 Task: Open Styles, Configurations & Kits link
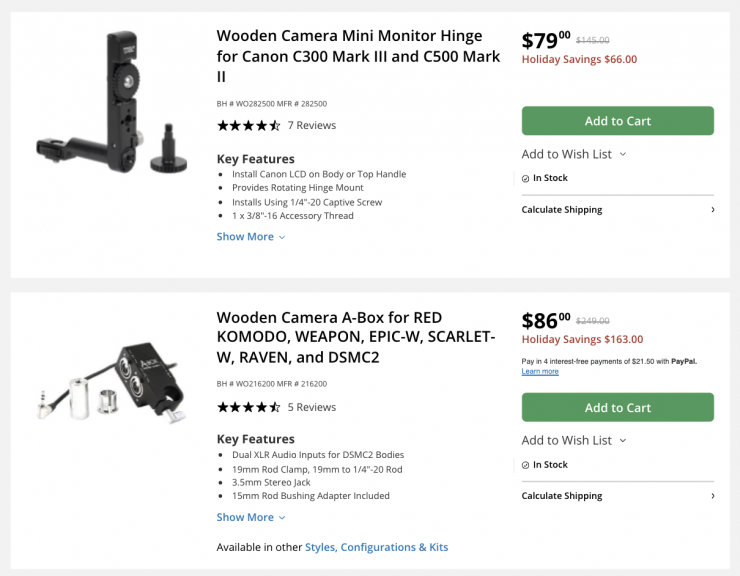pos(376,547)
